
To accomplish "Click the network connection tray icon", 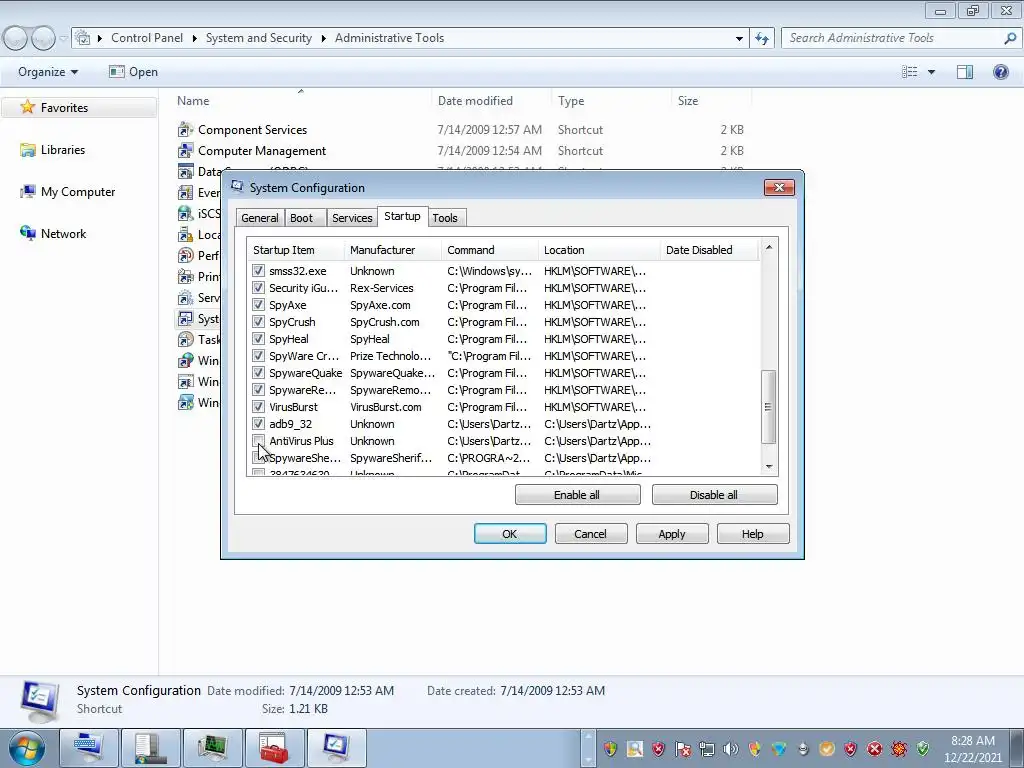I will (x=706, y=749).
